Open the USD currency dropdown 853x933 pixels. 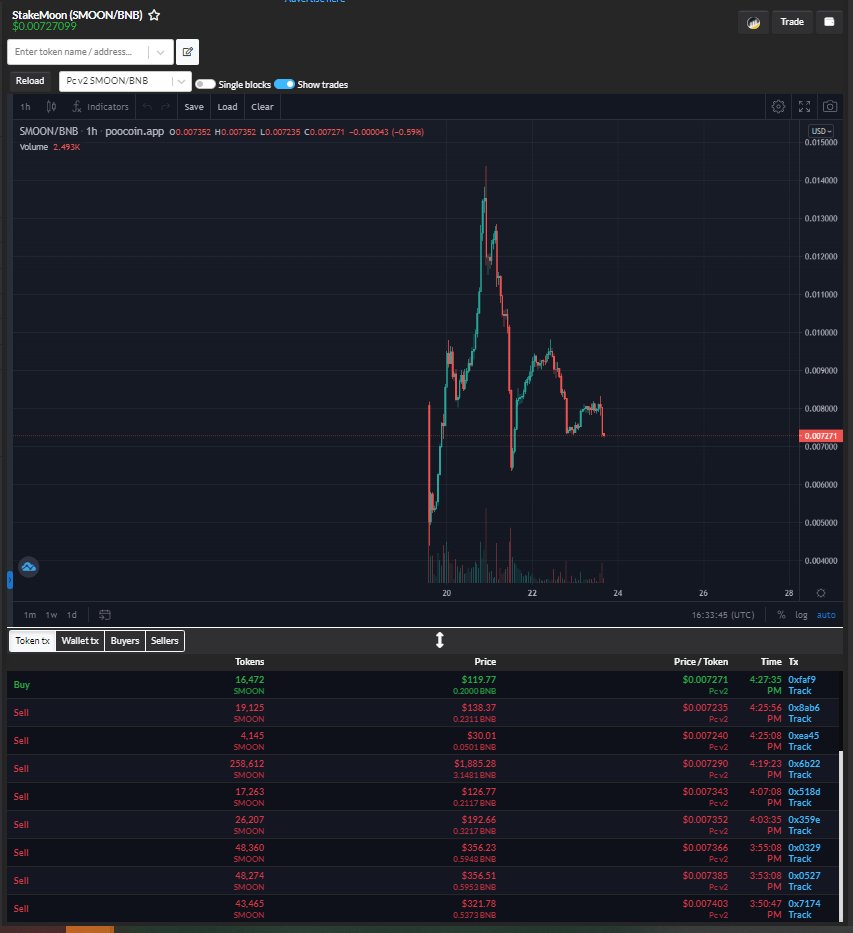pos(821,131)
